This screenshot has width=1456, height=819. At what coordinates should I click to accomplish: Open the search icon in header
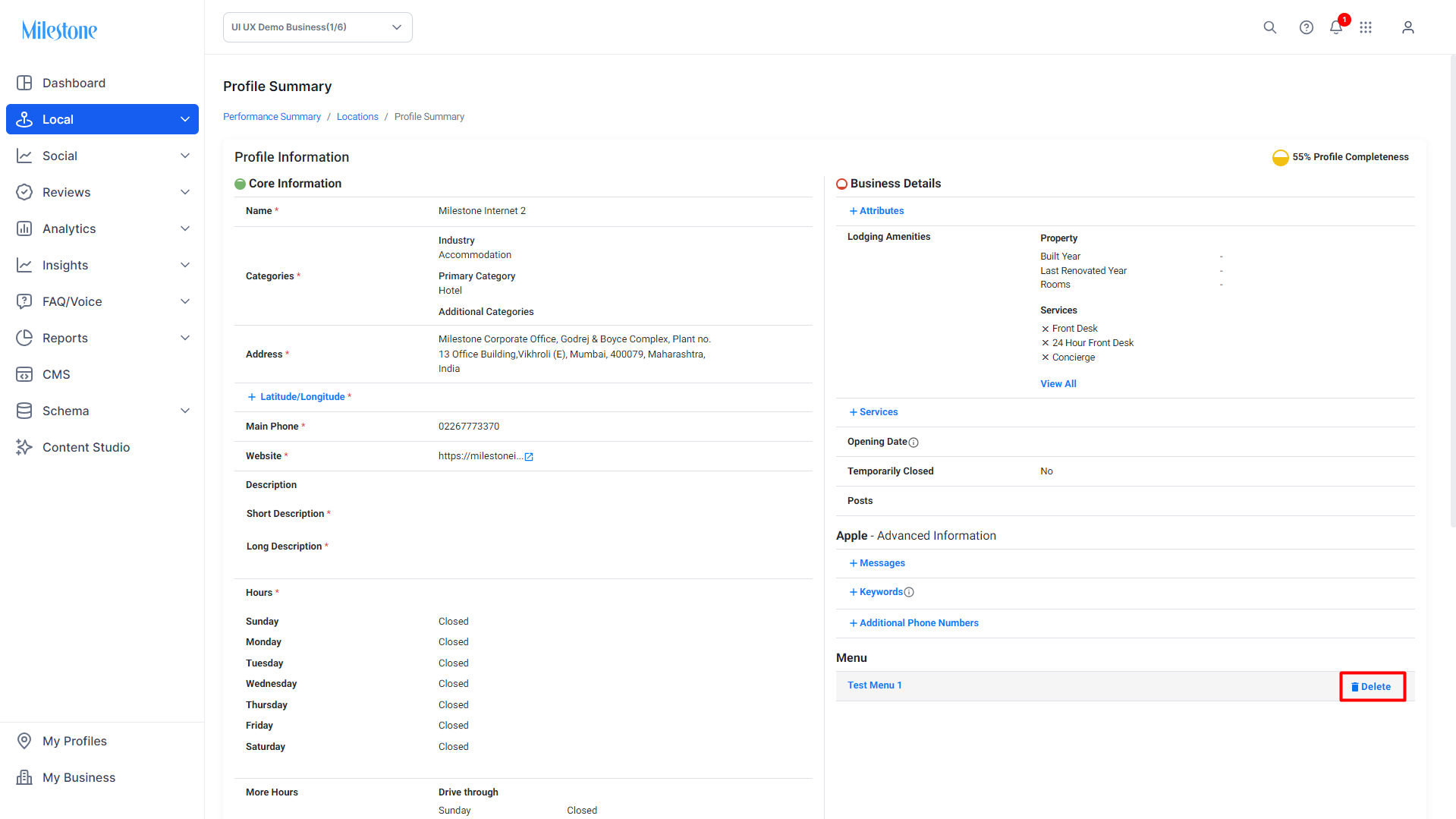pos(1269,27)
